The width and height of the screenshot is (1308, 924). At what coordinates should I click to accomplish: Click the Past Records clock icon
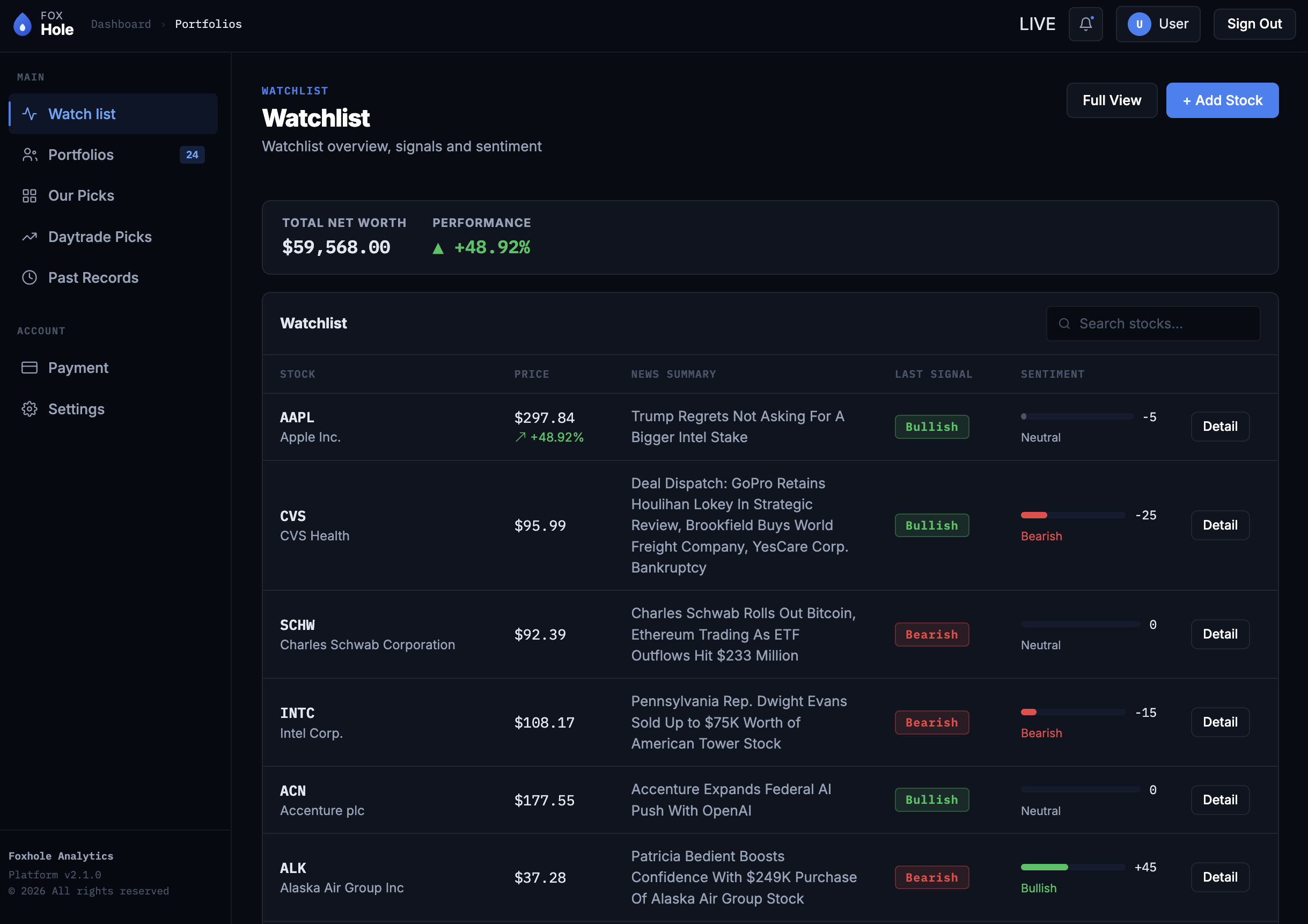coord(30,277)
